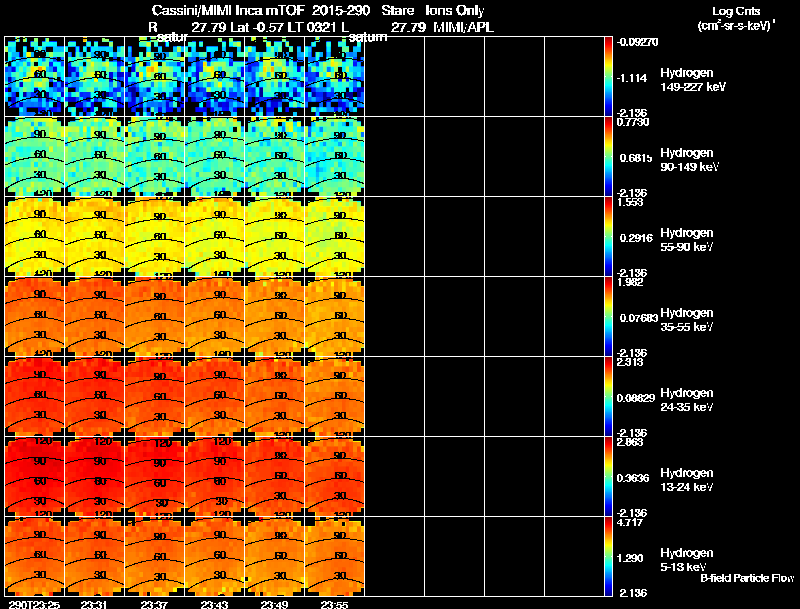The height and width of the screenshot is (609, 800).
Task: Click the 23:43 time label
Action: click(x=214, y=604)
